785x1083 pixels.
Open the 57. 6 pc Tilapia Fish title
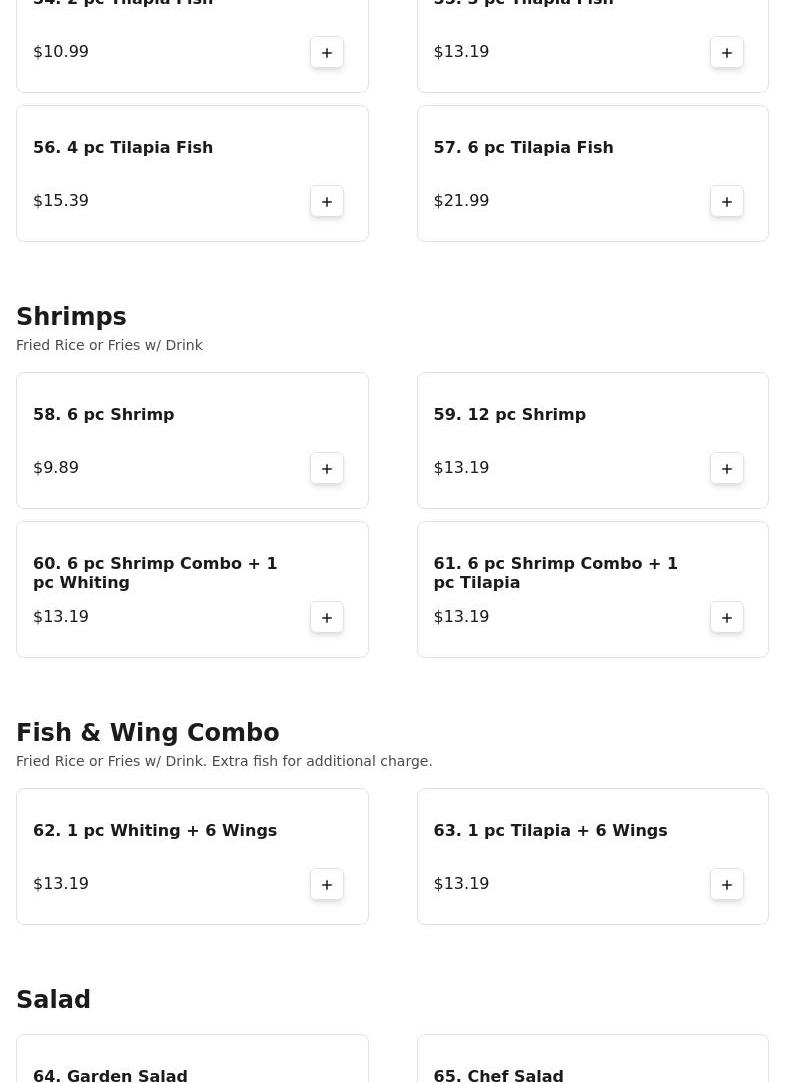(523, 148)
